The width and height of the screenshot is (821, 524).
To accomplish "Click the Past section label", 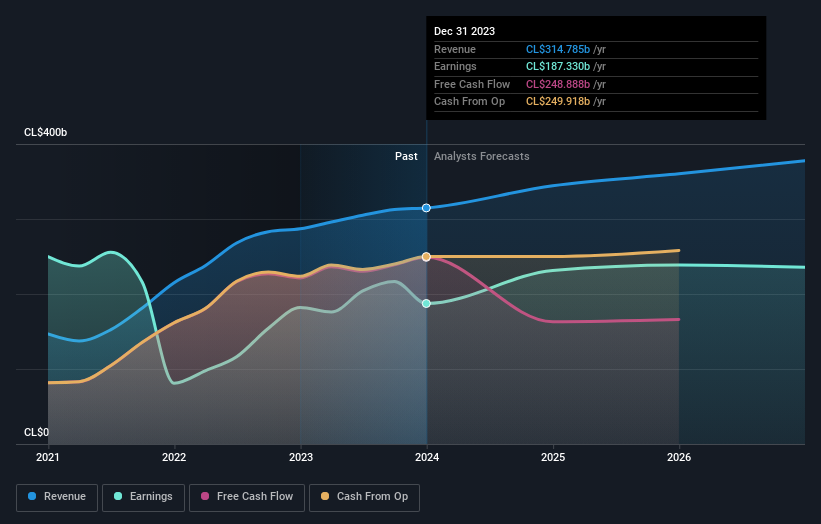I will [406, 157].
